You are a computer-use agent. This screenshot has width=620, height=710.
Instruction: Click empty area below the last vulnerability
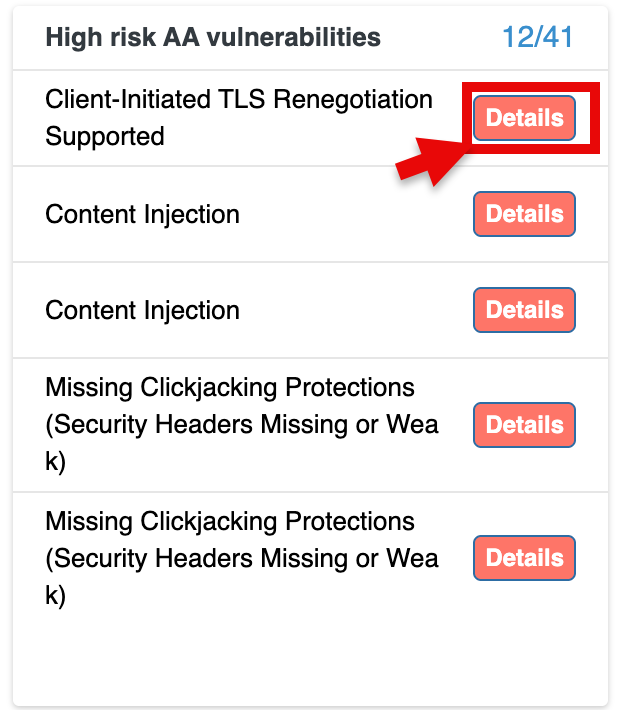(x=310, y=660)
